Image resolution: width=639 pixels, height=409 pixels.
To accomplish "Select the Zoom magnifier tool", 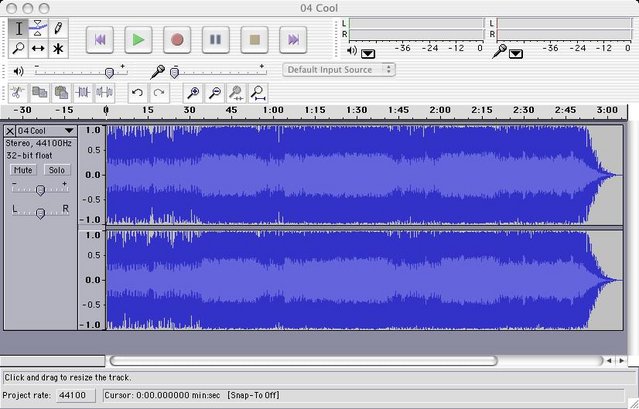I will click(18, 48).
